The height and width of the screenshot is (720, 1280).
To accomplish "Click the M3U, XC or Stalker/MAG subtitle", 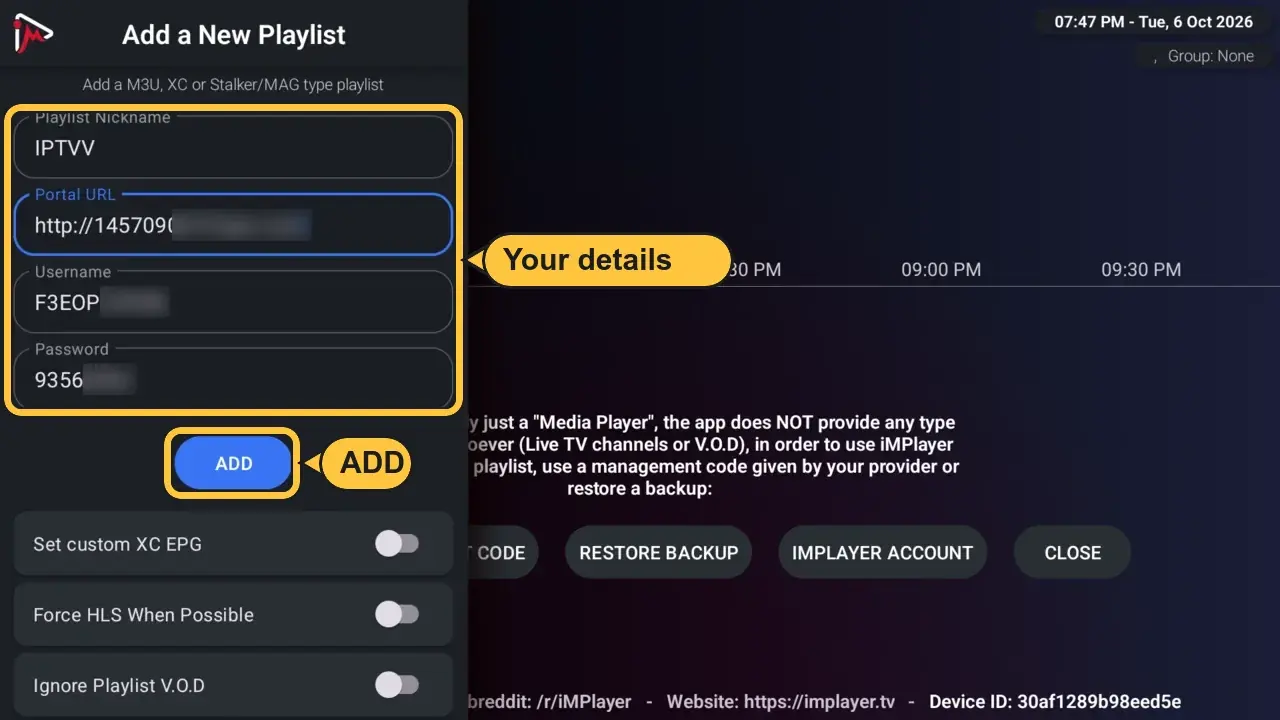I will click(x=233, y=85).
